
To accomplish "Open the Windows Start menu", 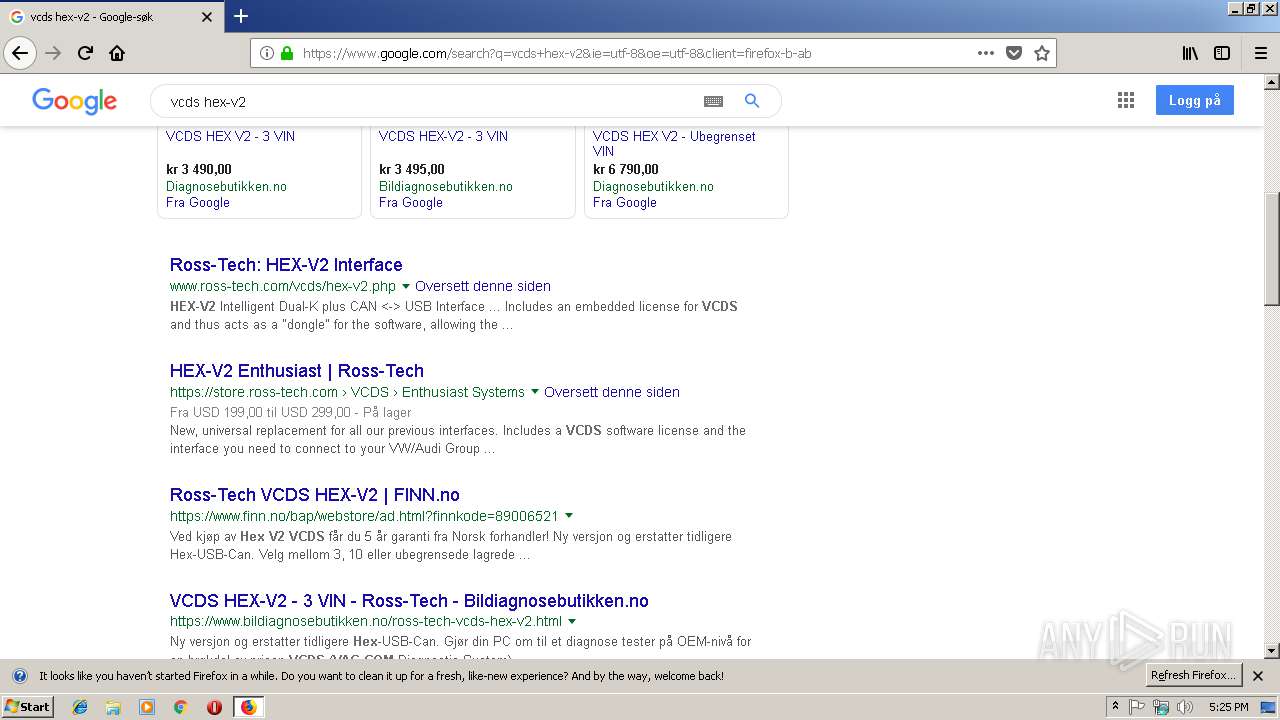I will click(28, 706).
